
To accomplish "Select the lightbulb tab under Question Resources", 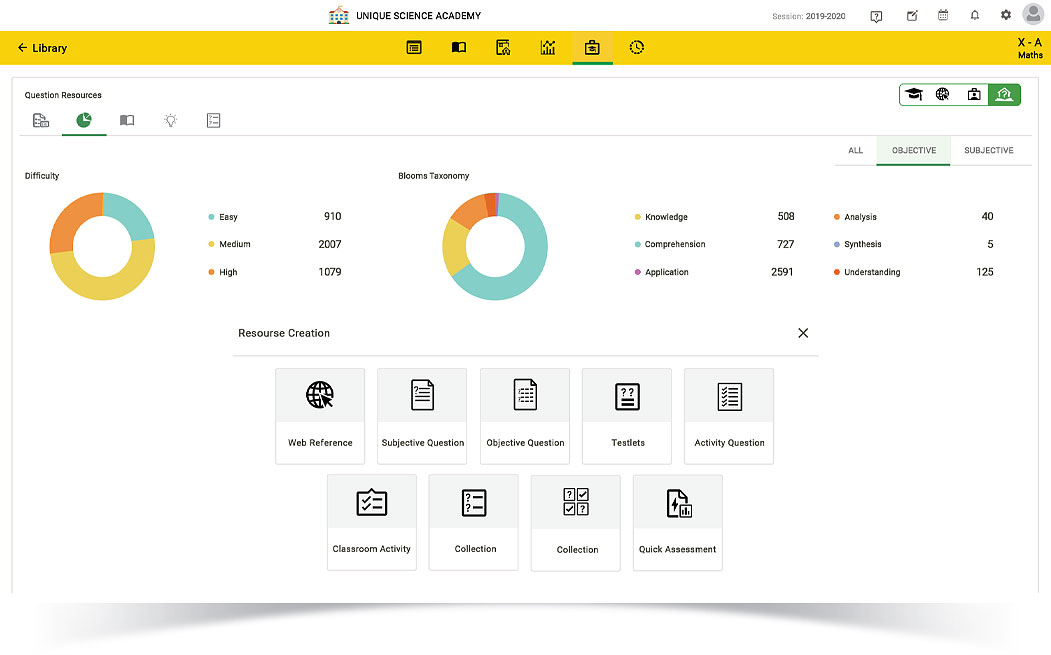I will (171, 120).
